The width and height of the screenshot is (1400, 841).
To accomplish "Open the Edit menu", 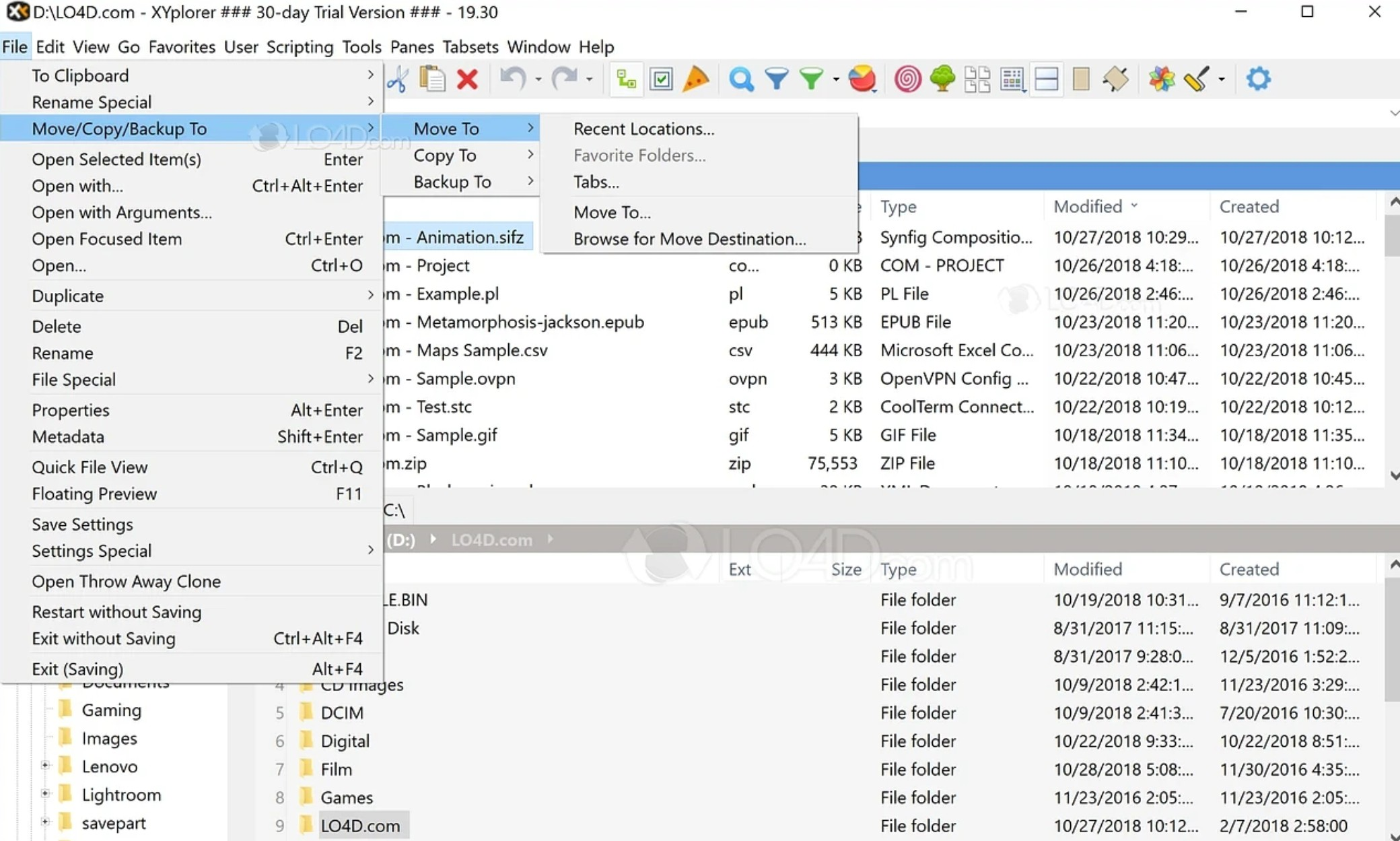I will point(50,46).
